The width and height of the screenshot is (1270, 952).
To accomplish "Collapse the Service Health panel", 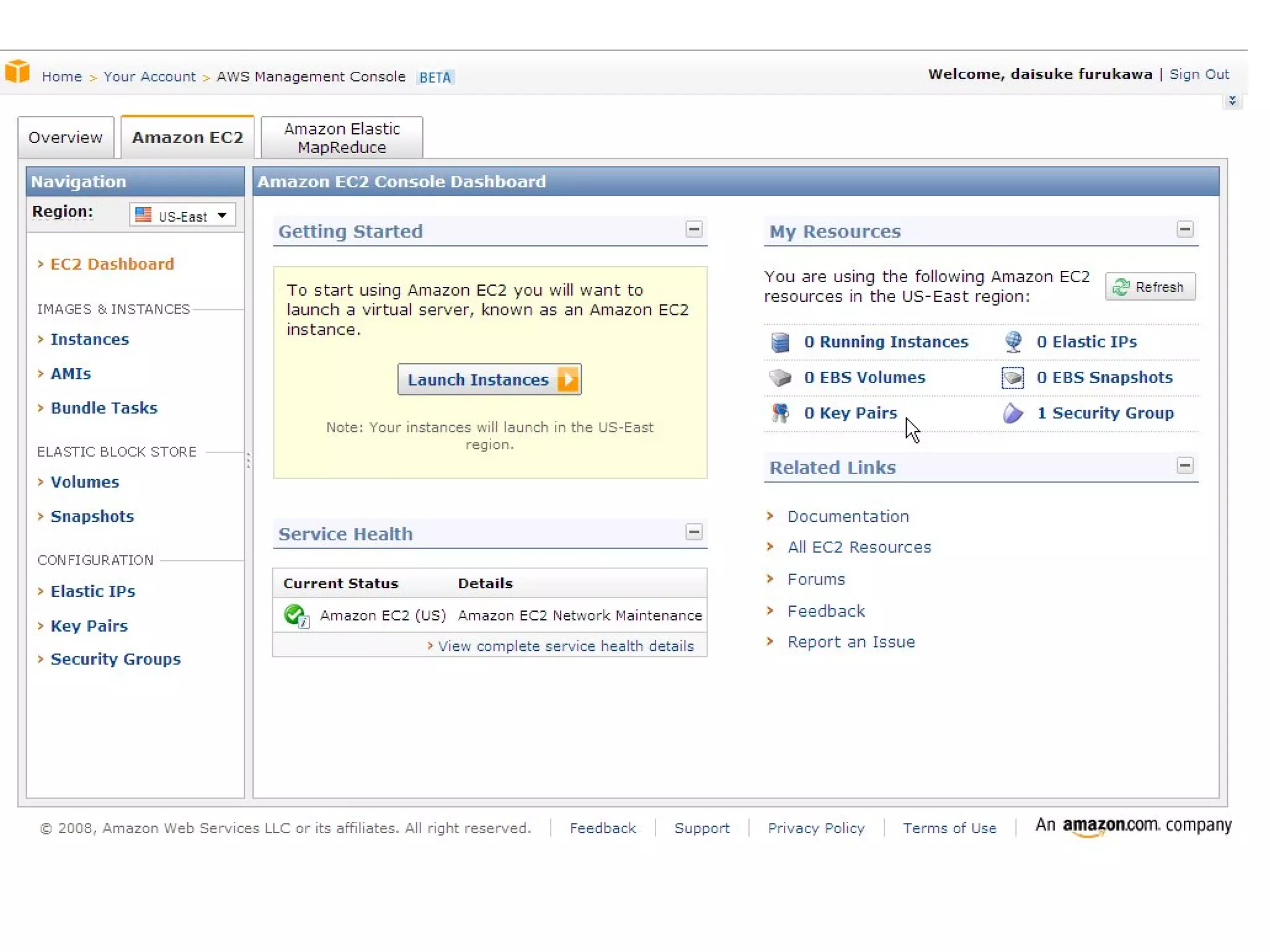I will point(693,532).
